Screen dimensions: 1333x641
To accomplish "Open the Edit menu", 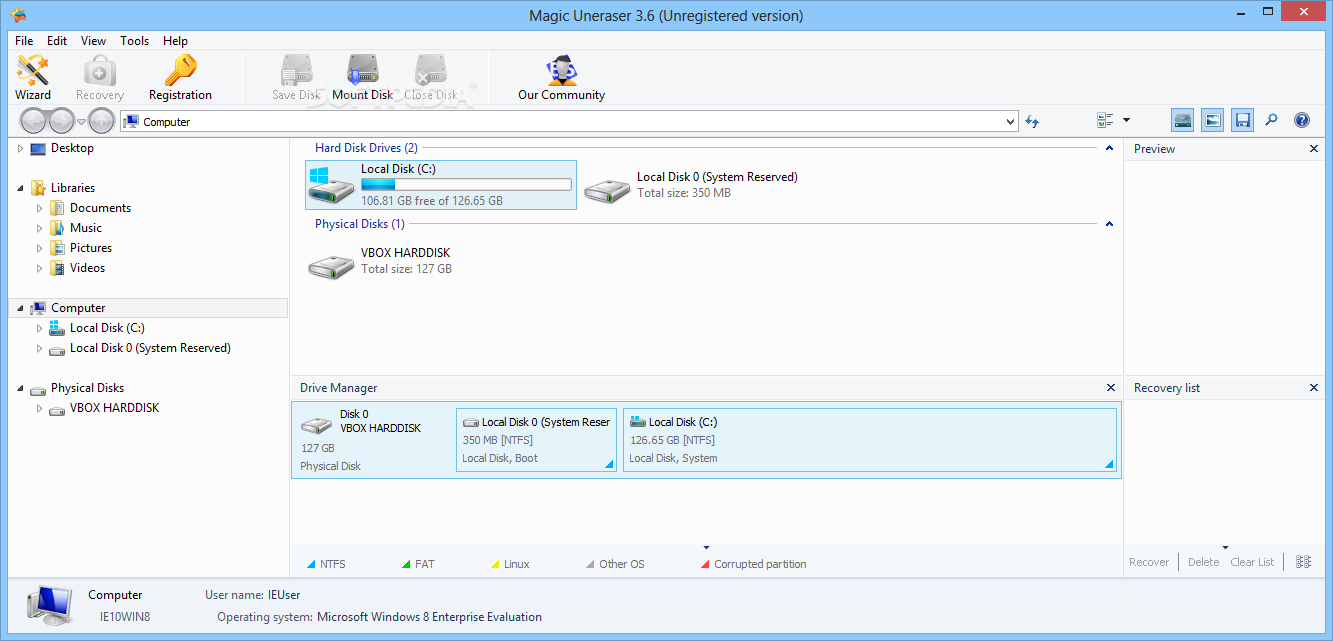I will [57, 41].
